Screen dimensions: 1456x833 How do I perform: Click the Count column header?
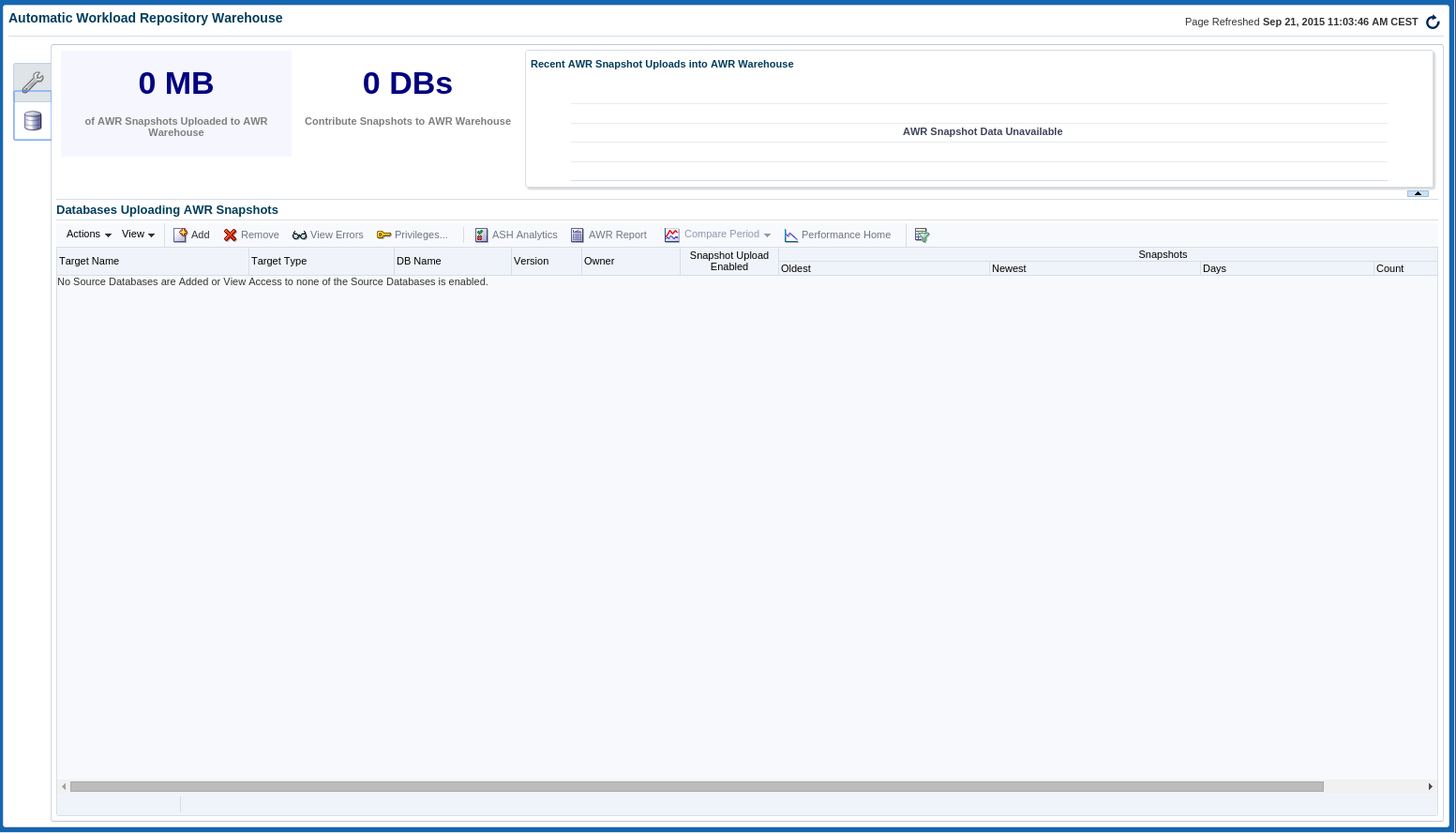[x=1405, y=268]
